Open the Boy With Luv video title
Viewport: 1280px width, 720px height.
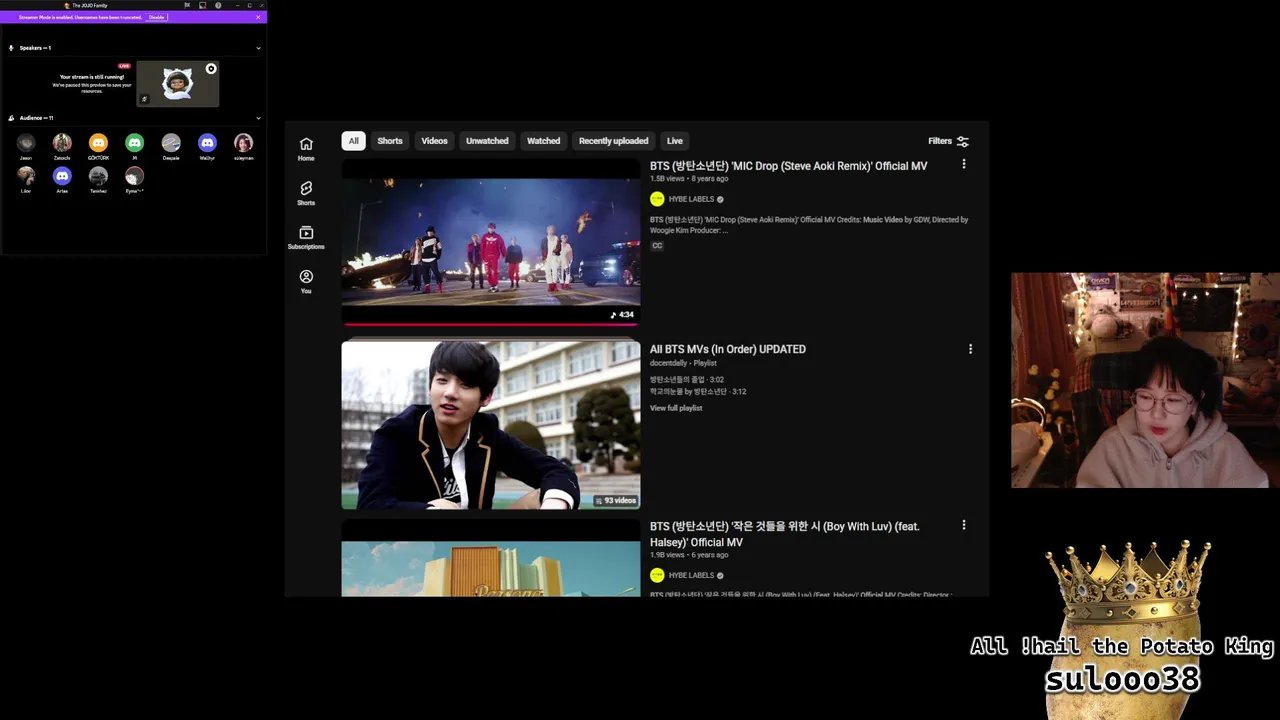[785, 534]
